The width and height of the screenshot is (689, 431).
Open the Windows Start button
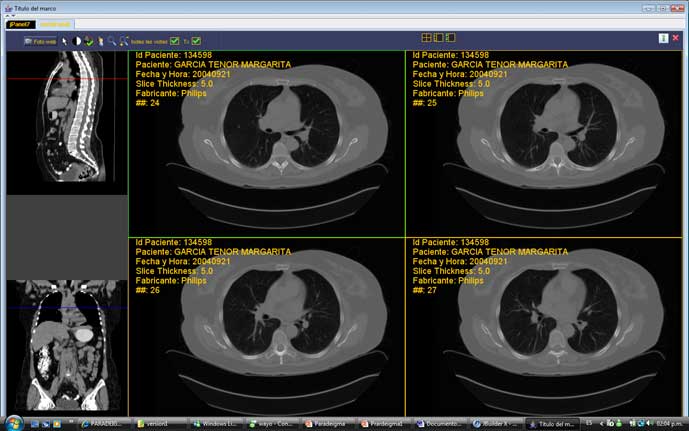point(13,422)
